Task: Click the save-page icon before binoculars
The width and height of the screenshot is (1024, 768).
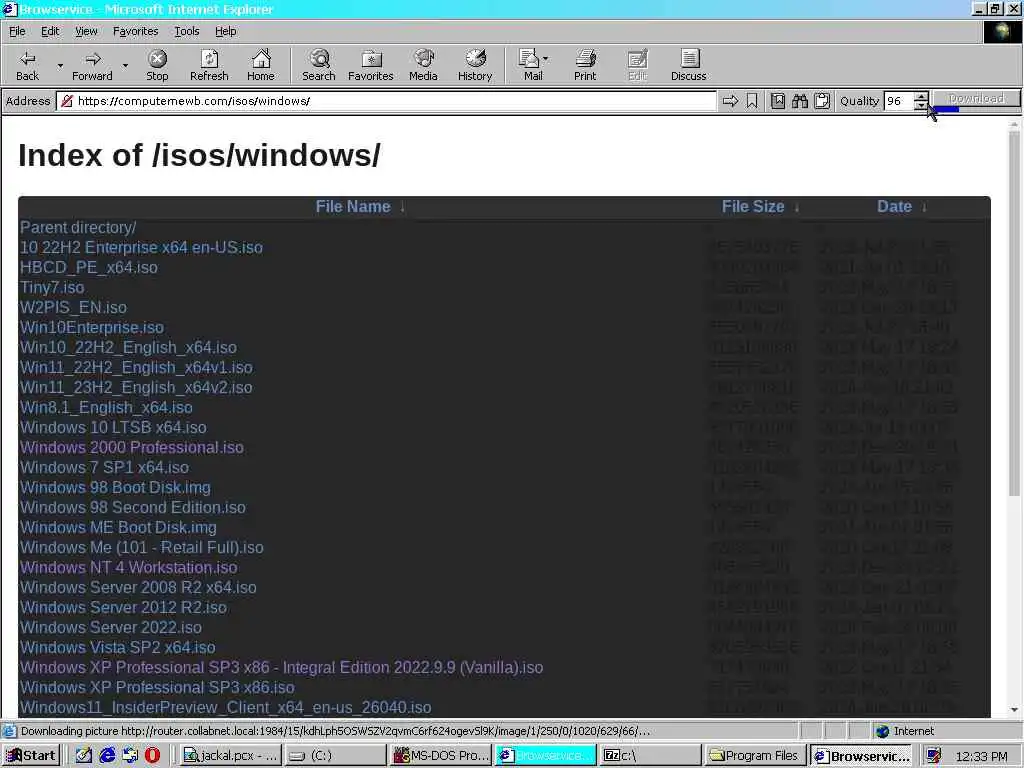Action: (x=778, y=101)
